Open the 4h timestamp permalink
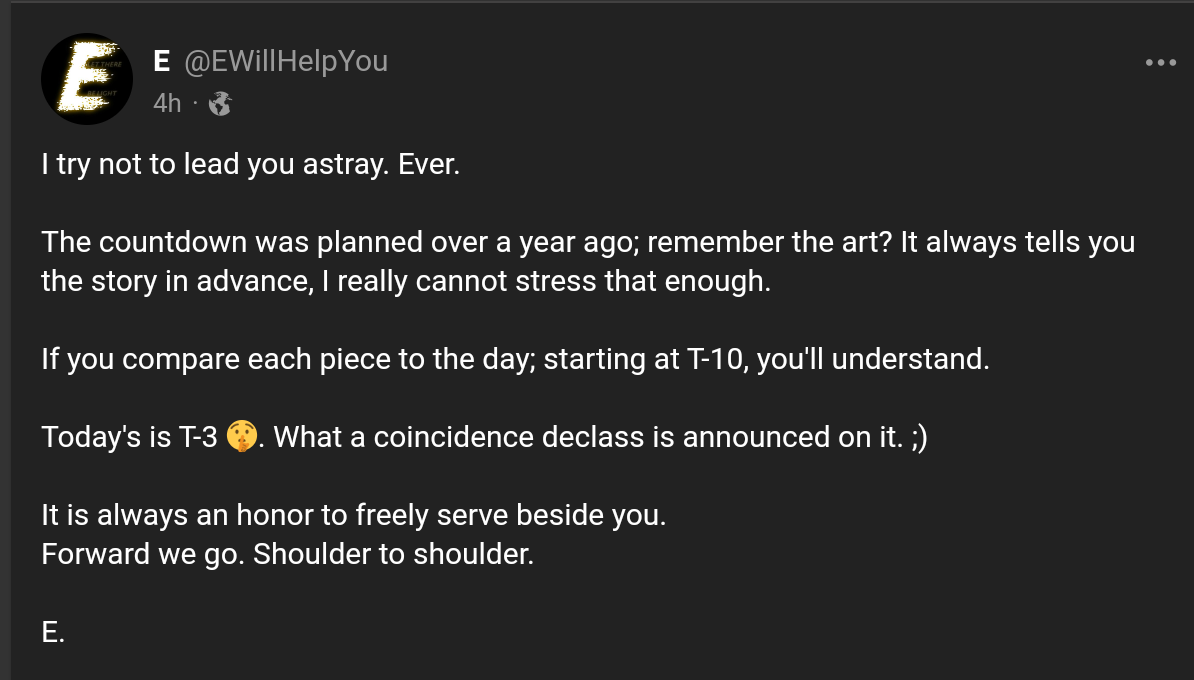 [167, 102]
